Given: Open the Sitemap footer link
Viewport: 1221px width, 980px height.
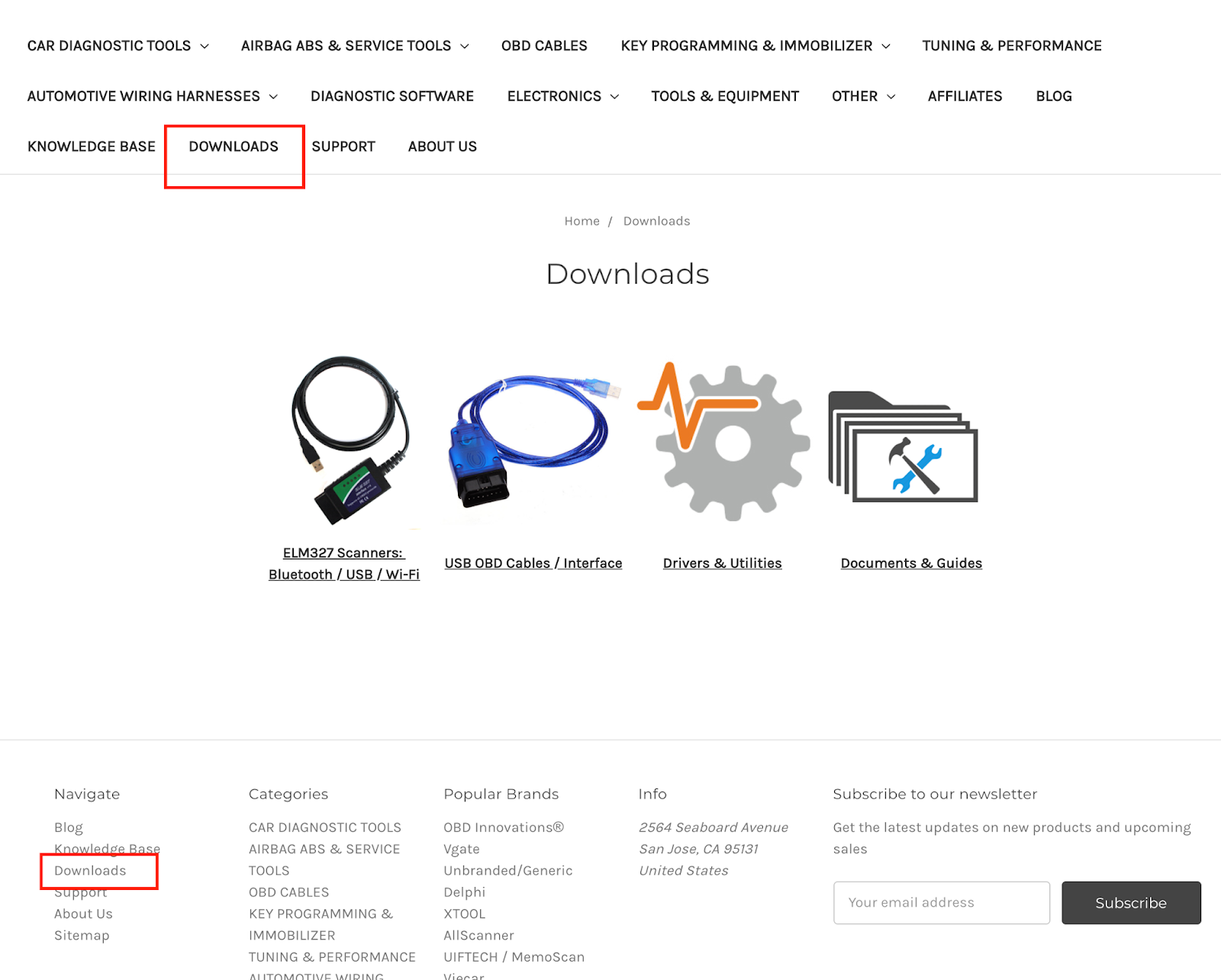Looking at the screenshot, I should coord(82,936).
